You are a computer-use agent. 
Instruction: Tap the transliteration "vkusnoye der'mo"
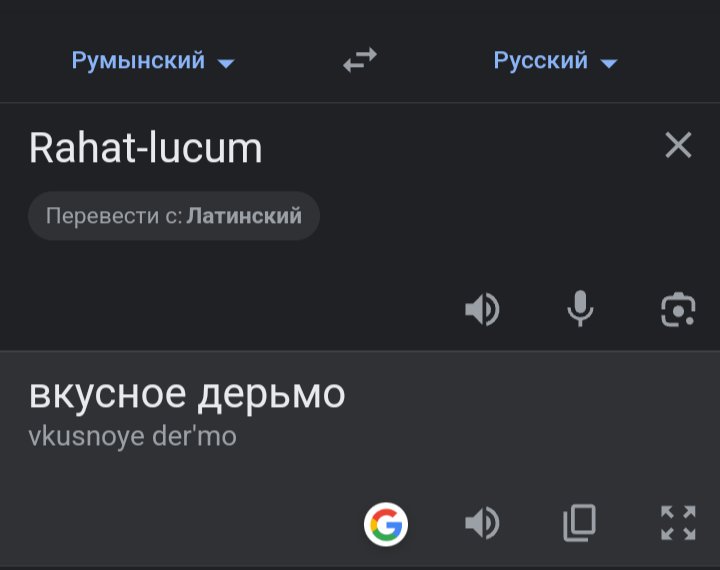coord(132,437)
